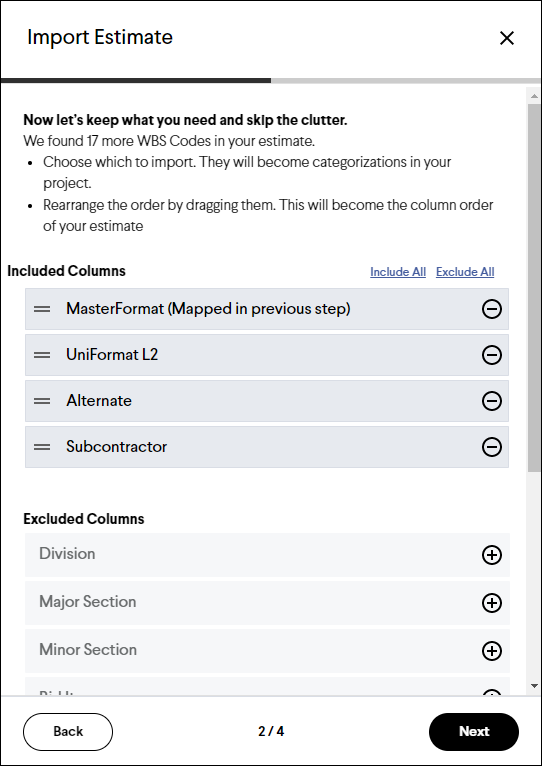Image resolution: width=542 pixels, height=766 pixels.
Task: Click the Include All link
Action: pyautogui.click(x=398, y=272)
